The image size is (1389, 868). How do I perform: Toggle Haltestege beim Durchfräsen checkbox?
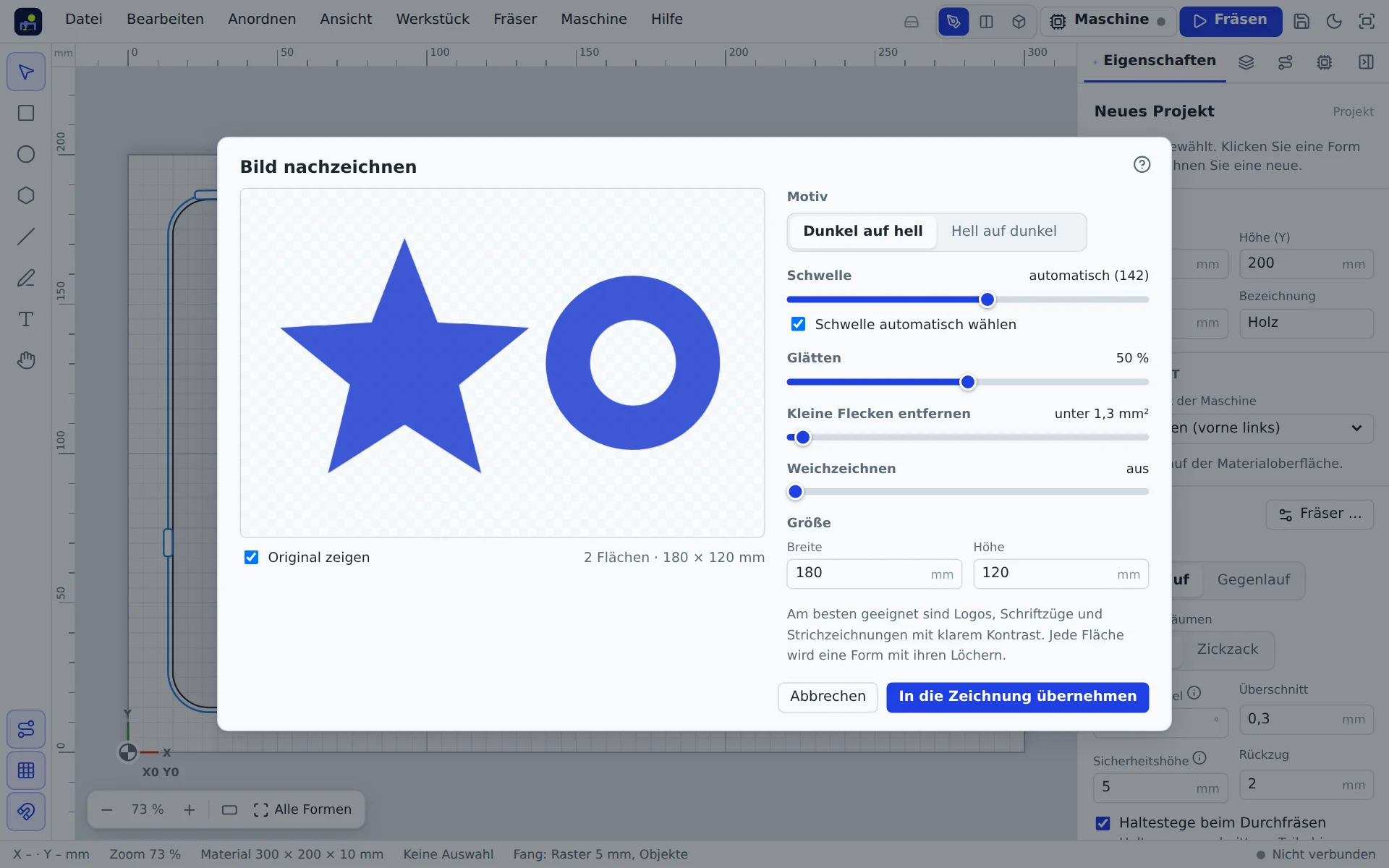pyautogui.click(x=1103, y=823)
